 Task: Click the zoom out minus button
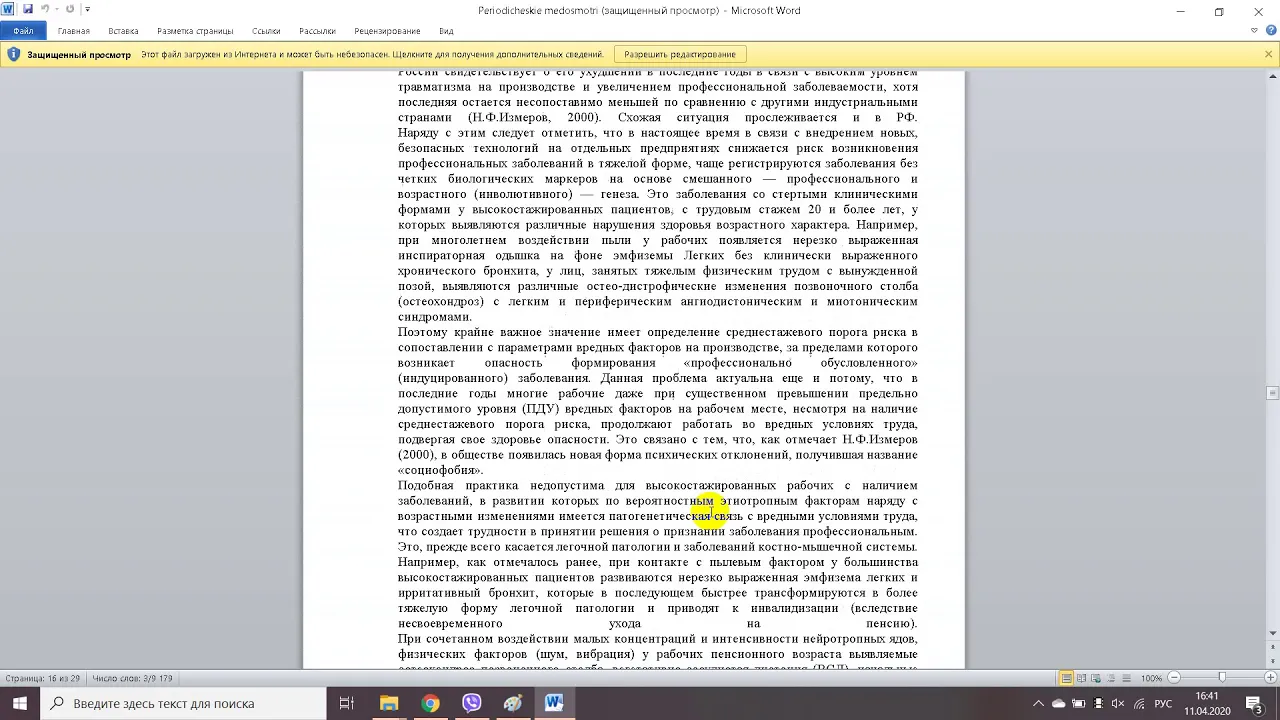pos(1175,678)
